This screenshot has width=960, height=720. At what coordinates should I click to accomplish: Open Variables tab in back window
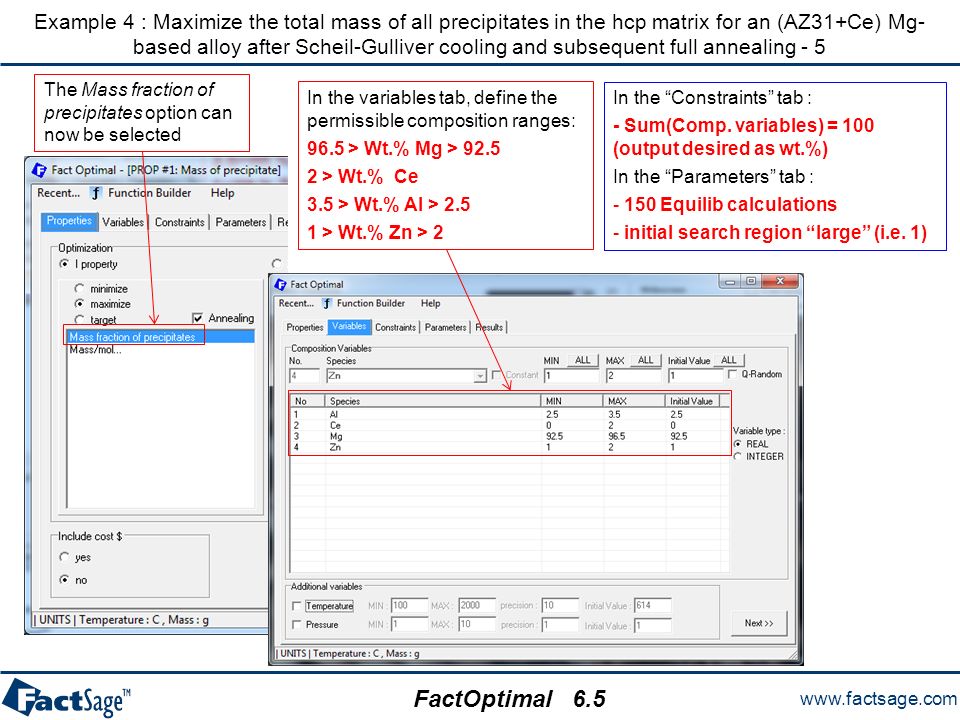(x=123, y=222)
